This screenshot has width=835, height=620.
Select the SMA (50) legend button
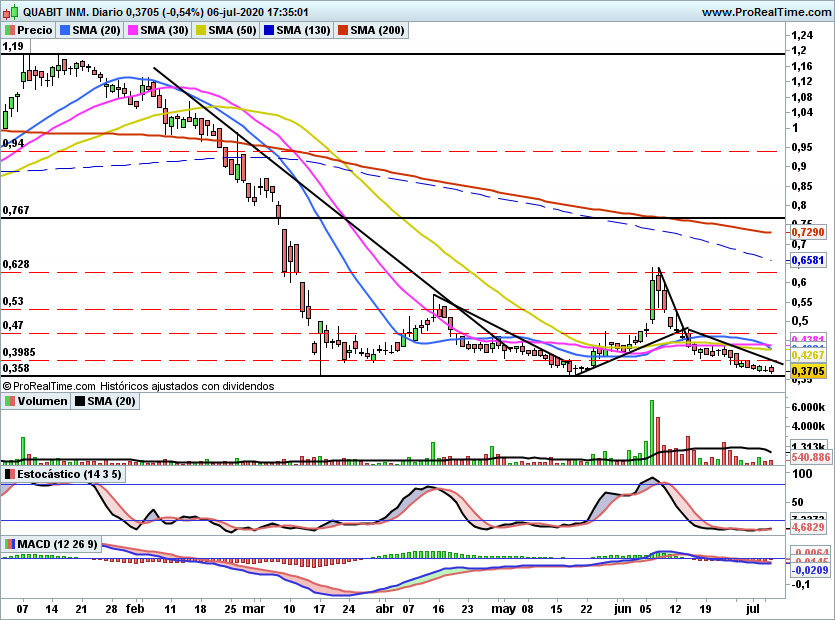[x=226, y=30]
